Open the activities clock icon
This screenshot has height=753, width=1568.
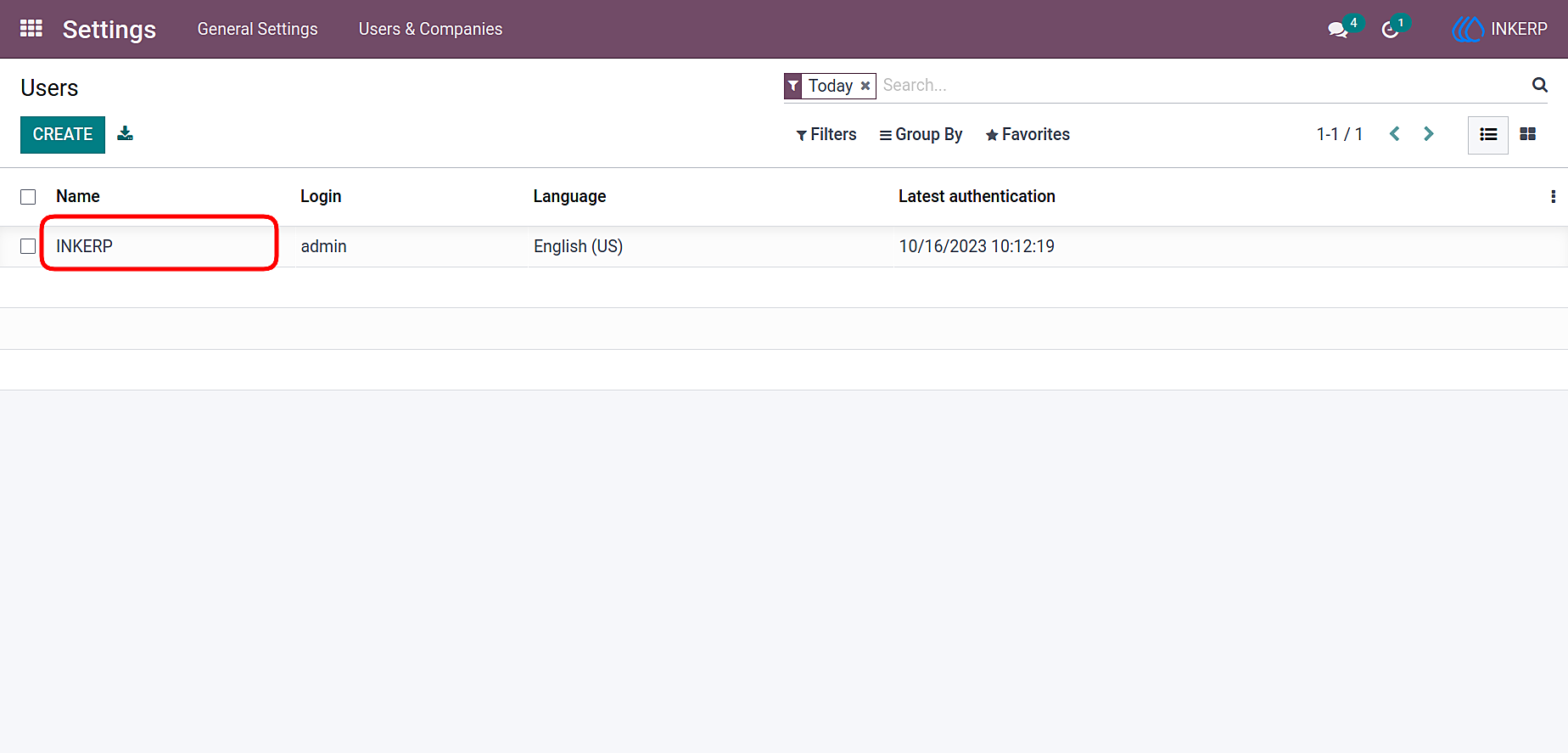pyautogui.click(x=1390, y=30)
